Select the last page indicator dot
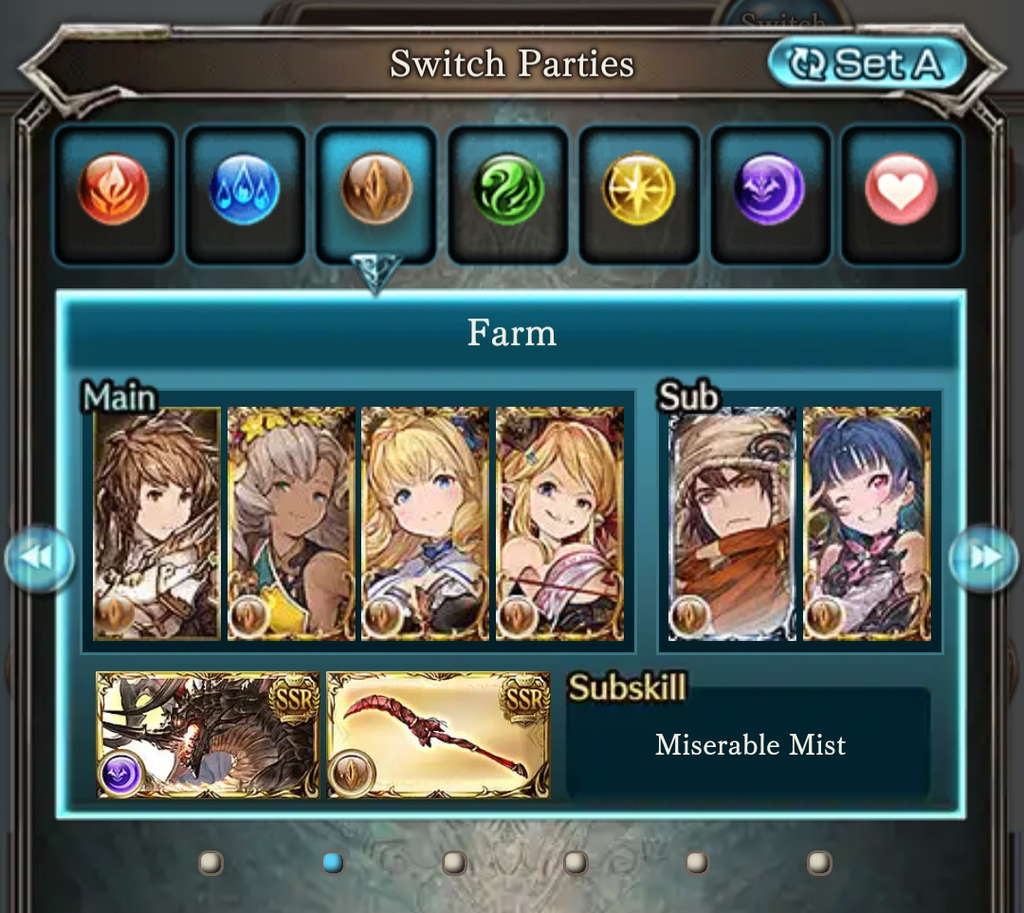 pos(819,863)
